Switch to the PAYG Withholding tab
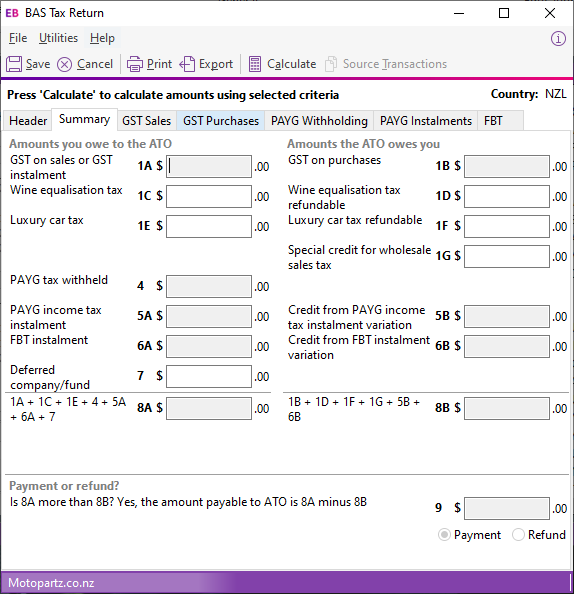 click(x=319, y=121)
